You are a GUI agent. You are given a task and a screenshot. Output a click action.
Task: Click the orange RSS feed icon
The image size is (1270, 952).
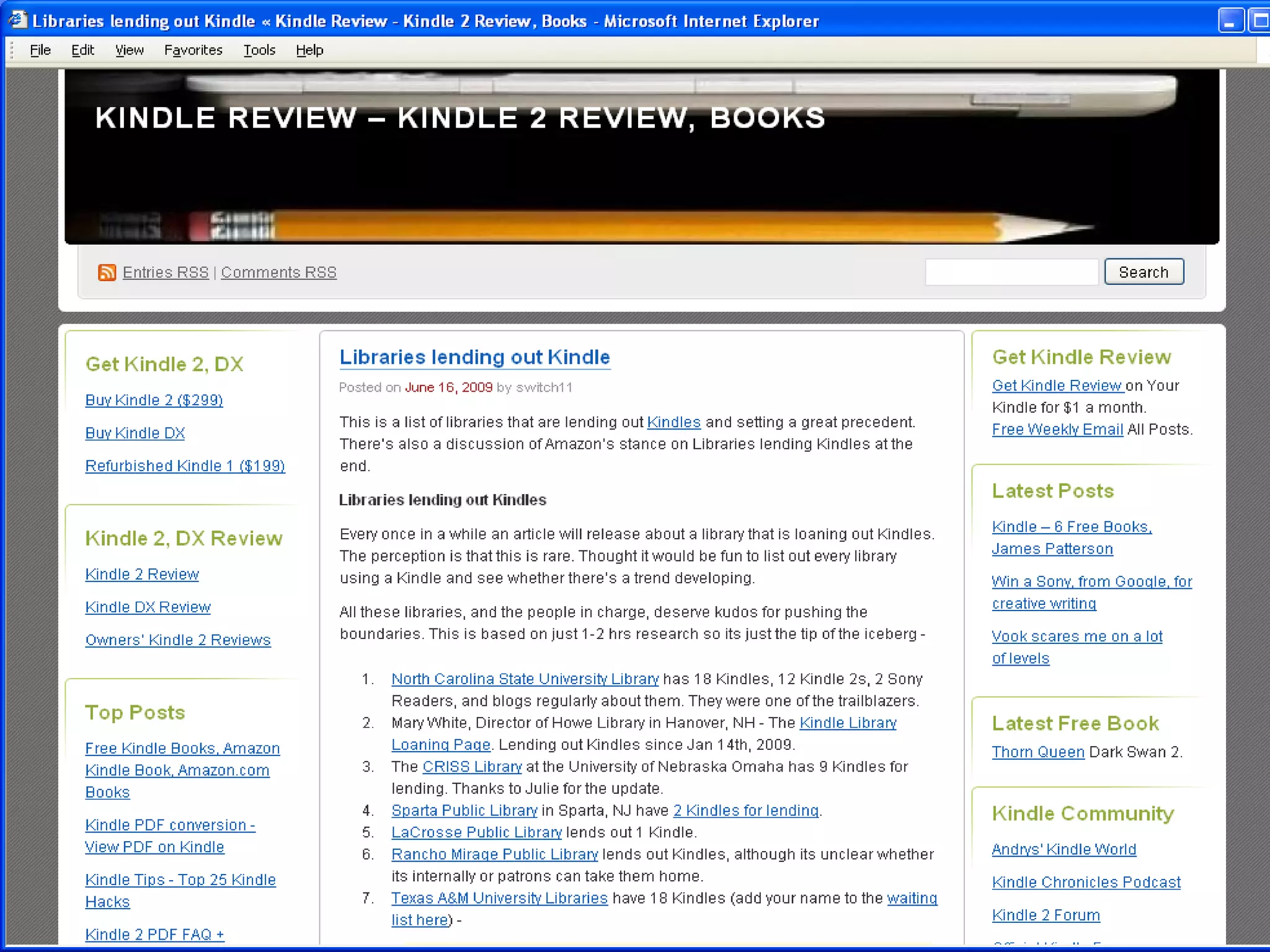[107, 273]
